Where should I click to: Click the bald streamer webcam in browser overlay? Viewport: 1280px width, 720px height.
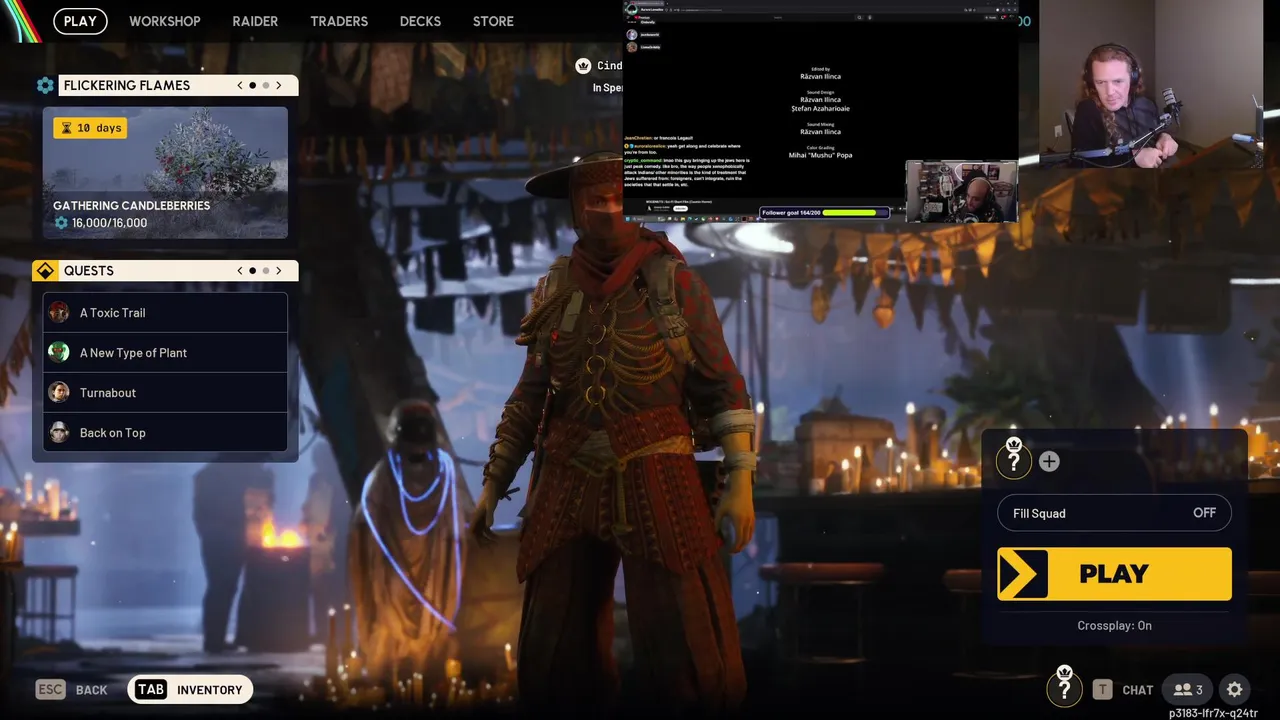961,191
